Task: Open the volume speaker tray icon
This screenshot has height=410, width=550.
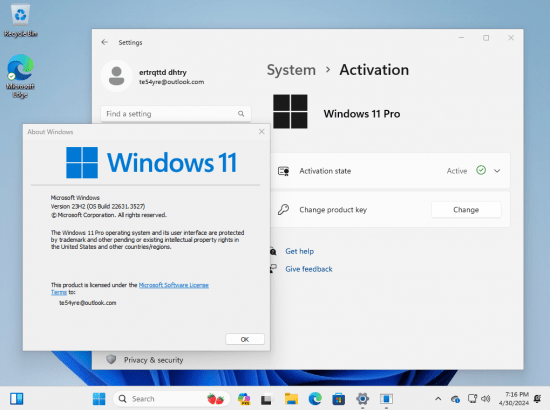Action: [485, 398]
